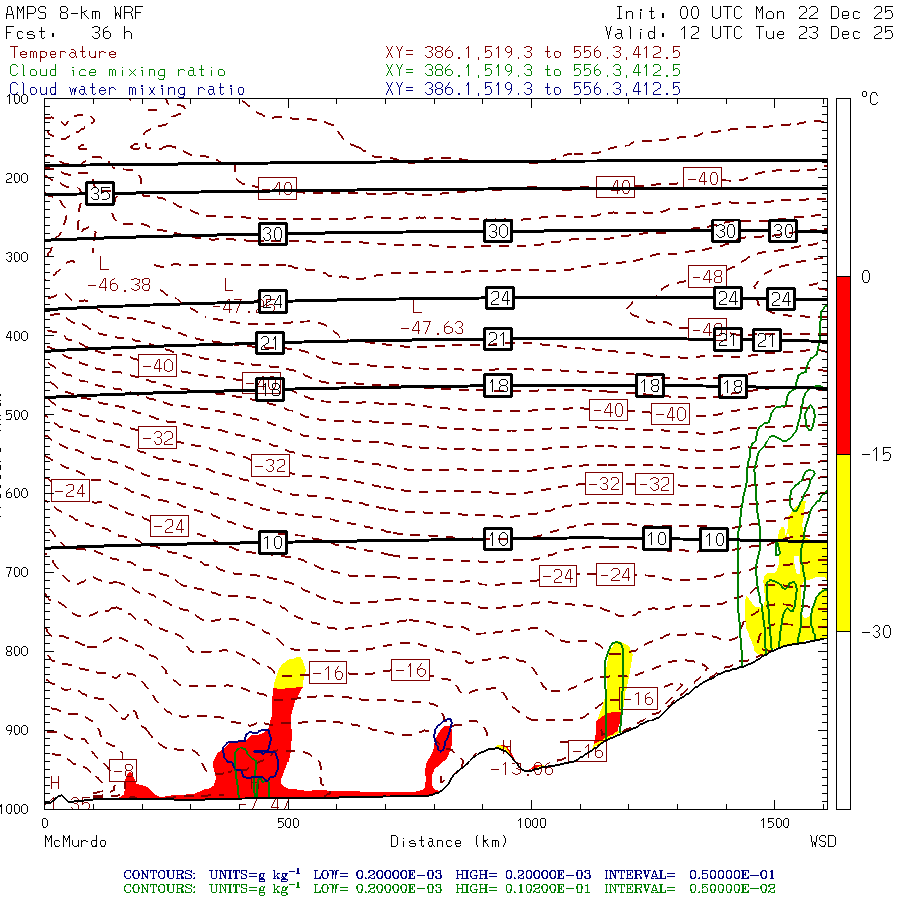Click the yellow -15 to -30 colorbar segment
This screenshot has height=900, width=900.
(x=843, y=542)
